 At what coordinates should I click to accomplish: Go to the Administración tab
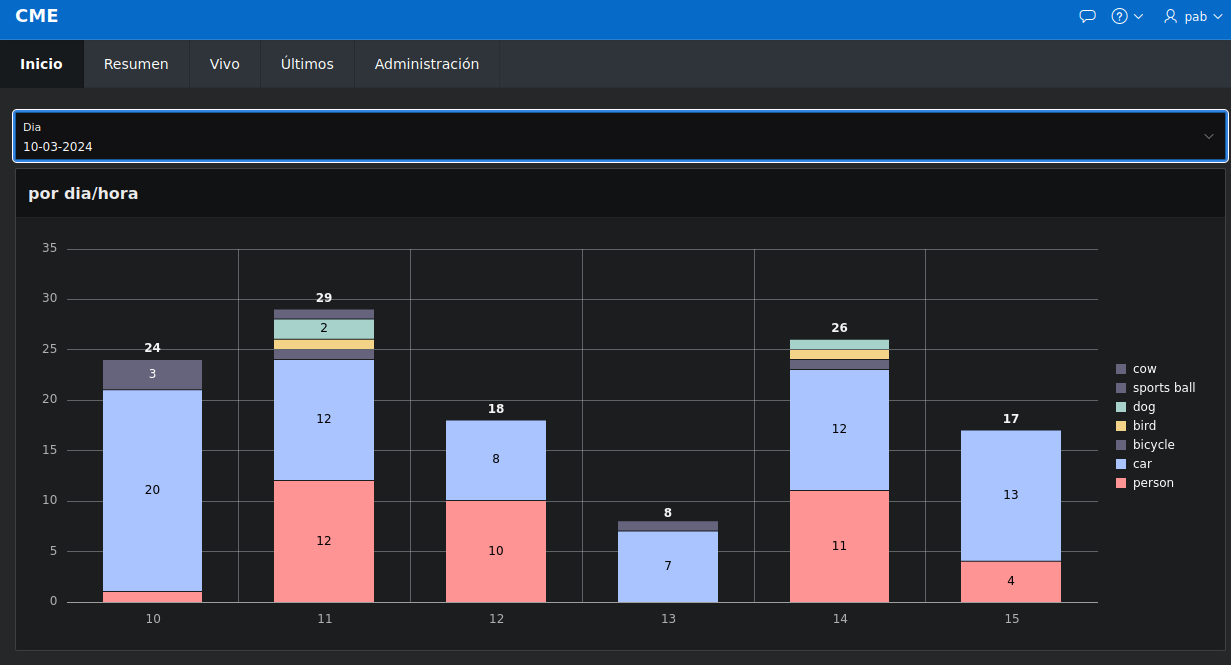coord(426,63)
